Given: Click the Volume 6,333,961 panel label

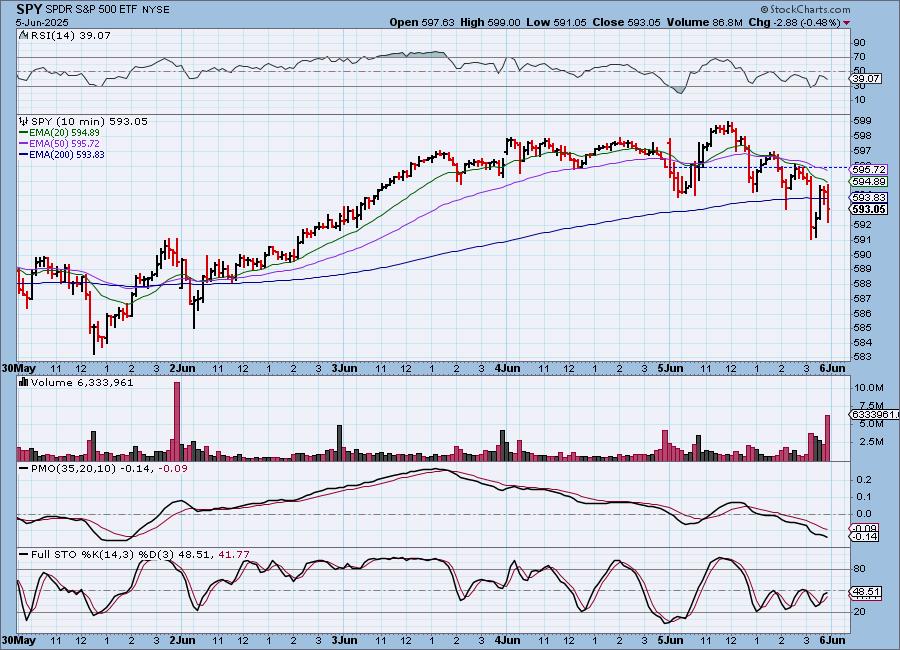Looking at the screenshot, I should pos(82,382).
